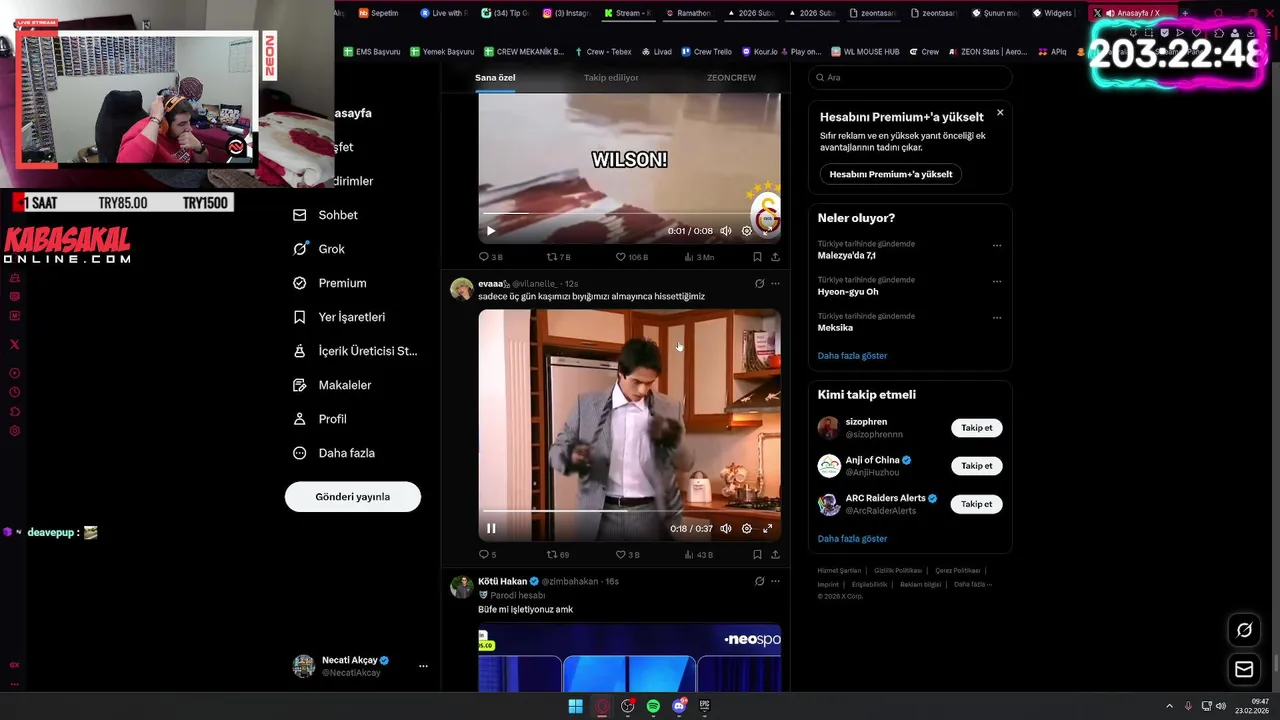Follow Anji of China with Takip et

977,466
